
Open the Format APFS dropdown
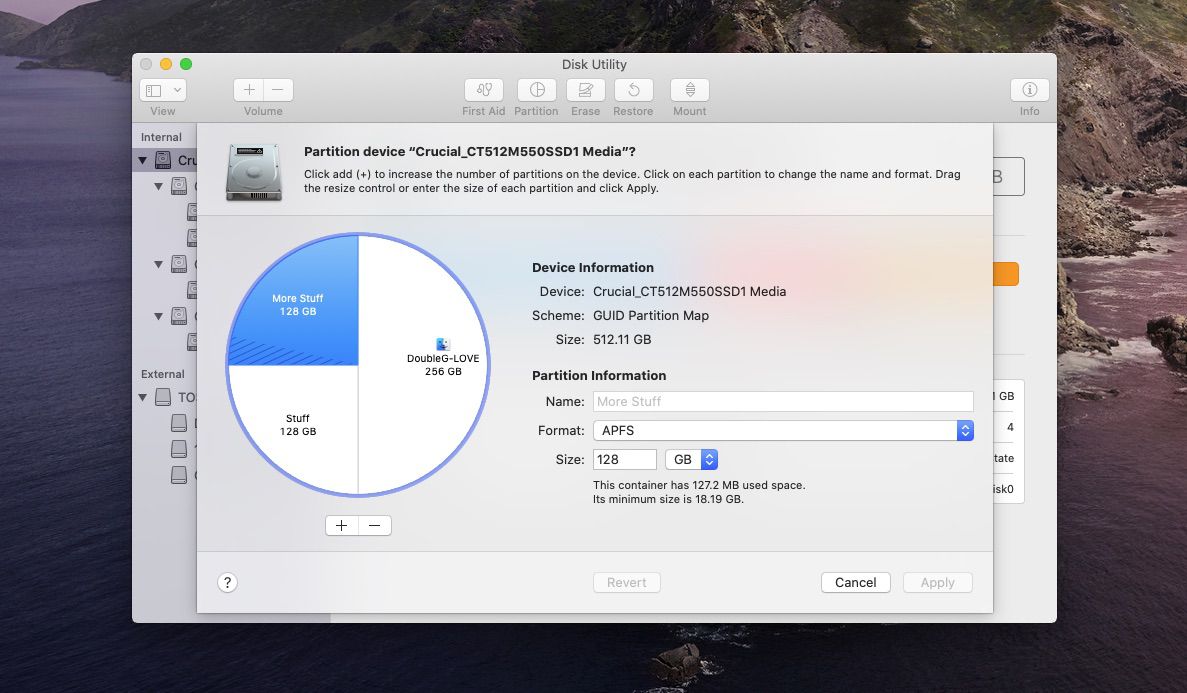pyautogui.click(x=782, y=431)
